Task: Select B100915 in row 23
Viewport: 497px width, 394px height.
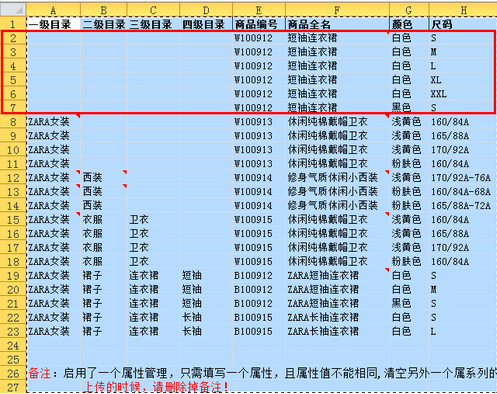Action: [259, 332]
